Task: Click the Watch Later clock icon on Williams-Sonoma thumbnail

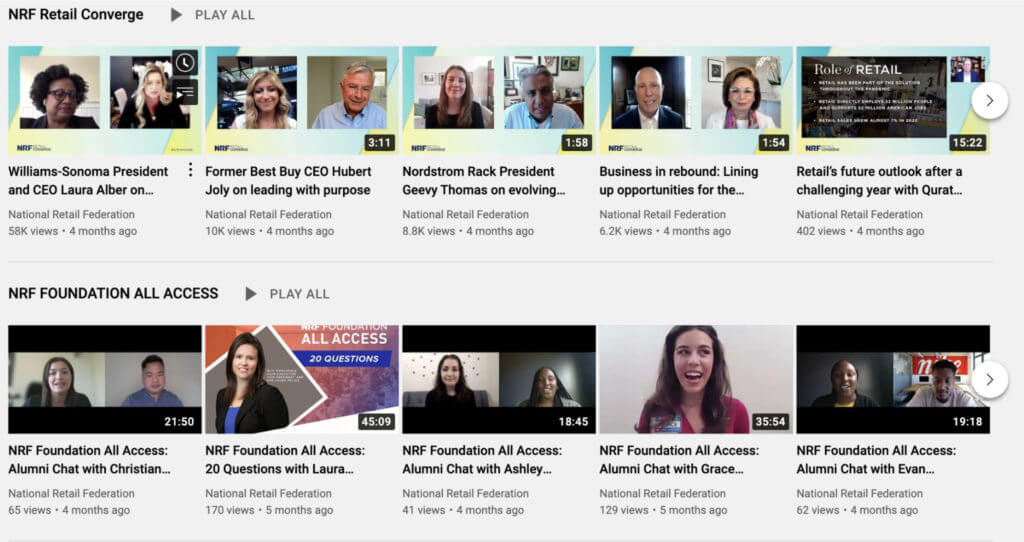Action: tap(185, 63)
